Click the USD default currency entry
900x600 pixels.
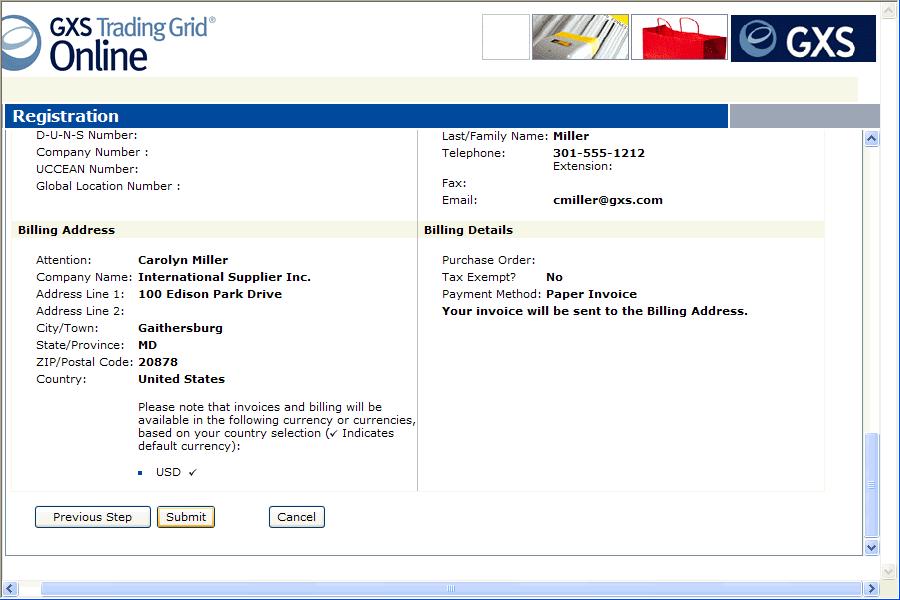(176, 472)
